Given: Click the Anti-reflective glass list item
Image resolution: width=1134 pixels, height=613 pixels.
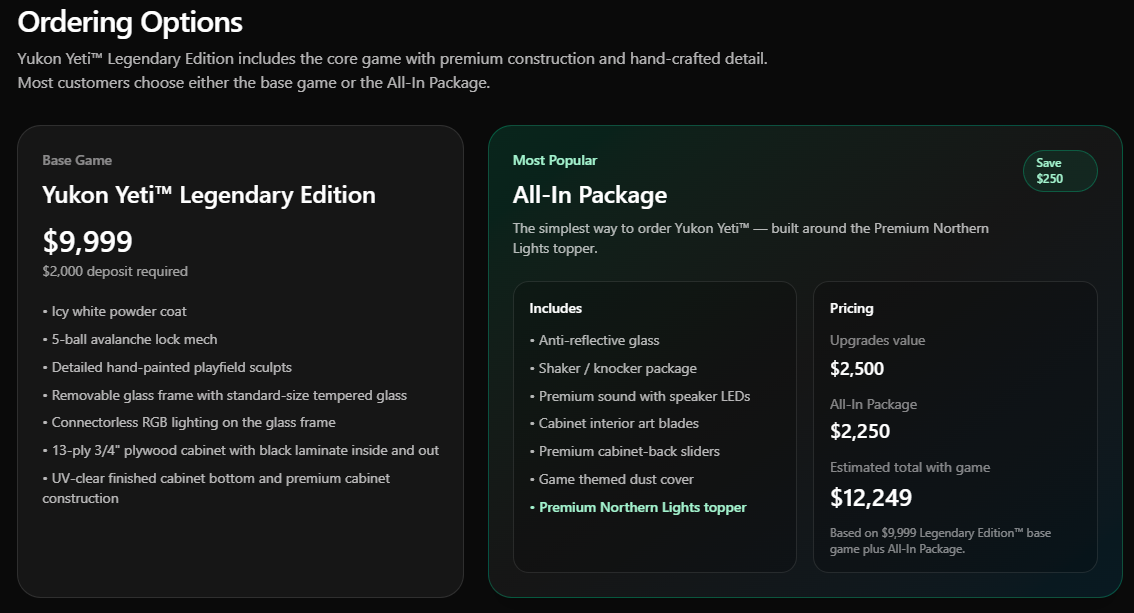Looking at the screenshot, I should (599, 340).
